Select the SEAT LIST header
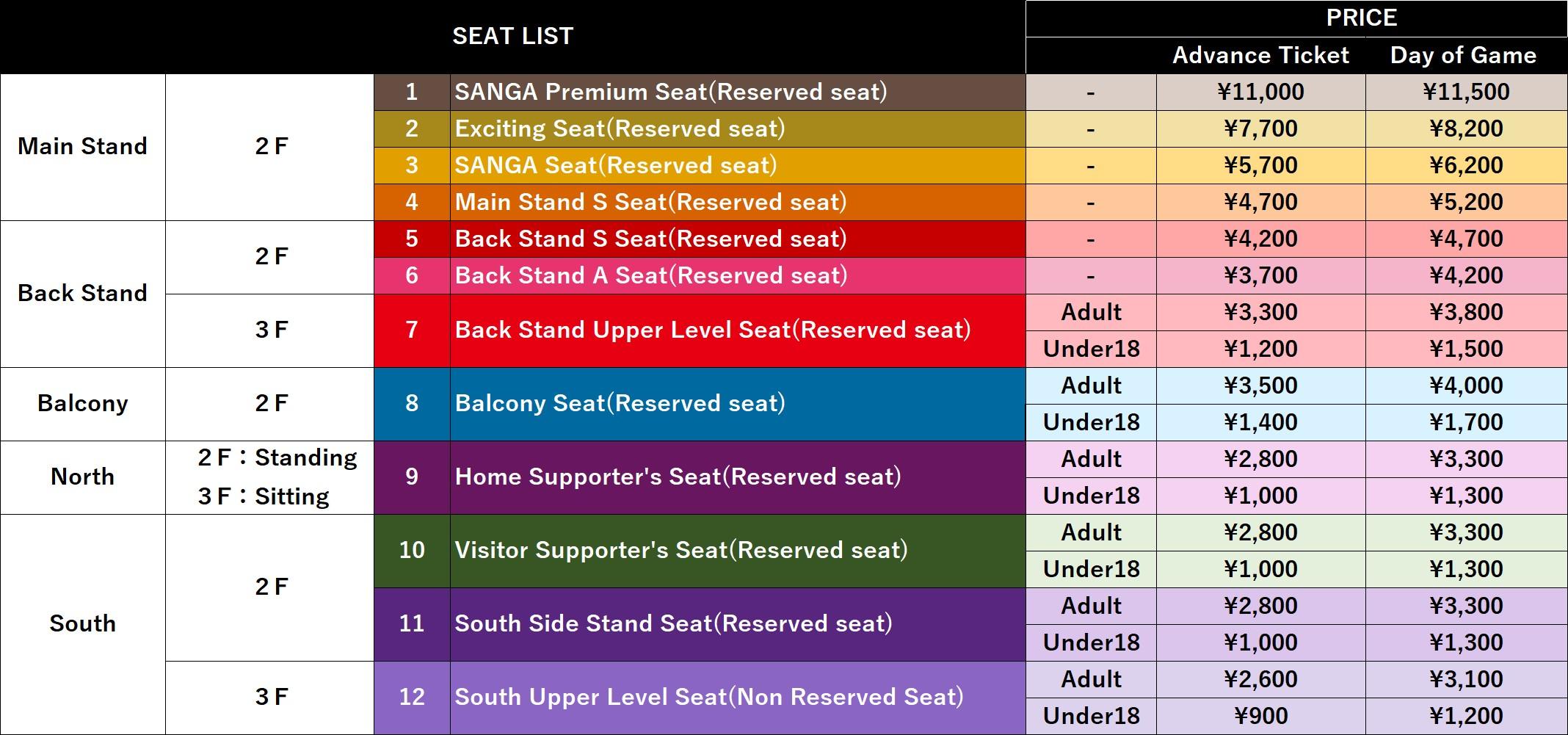Image resolution: width=1568 pixels, height=735 pixels. tap(512, 37)
